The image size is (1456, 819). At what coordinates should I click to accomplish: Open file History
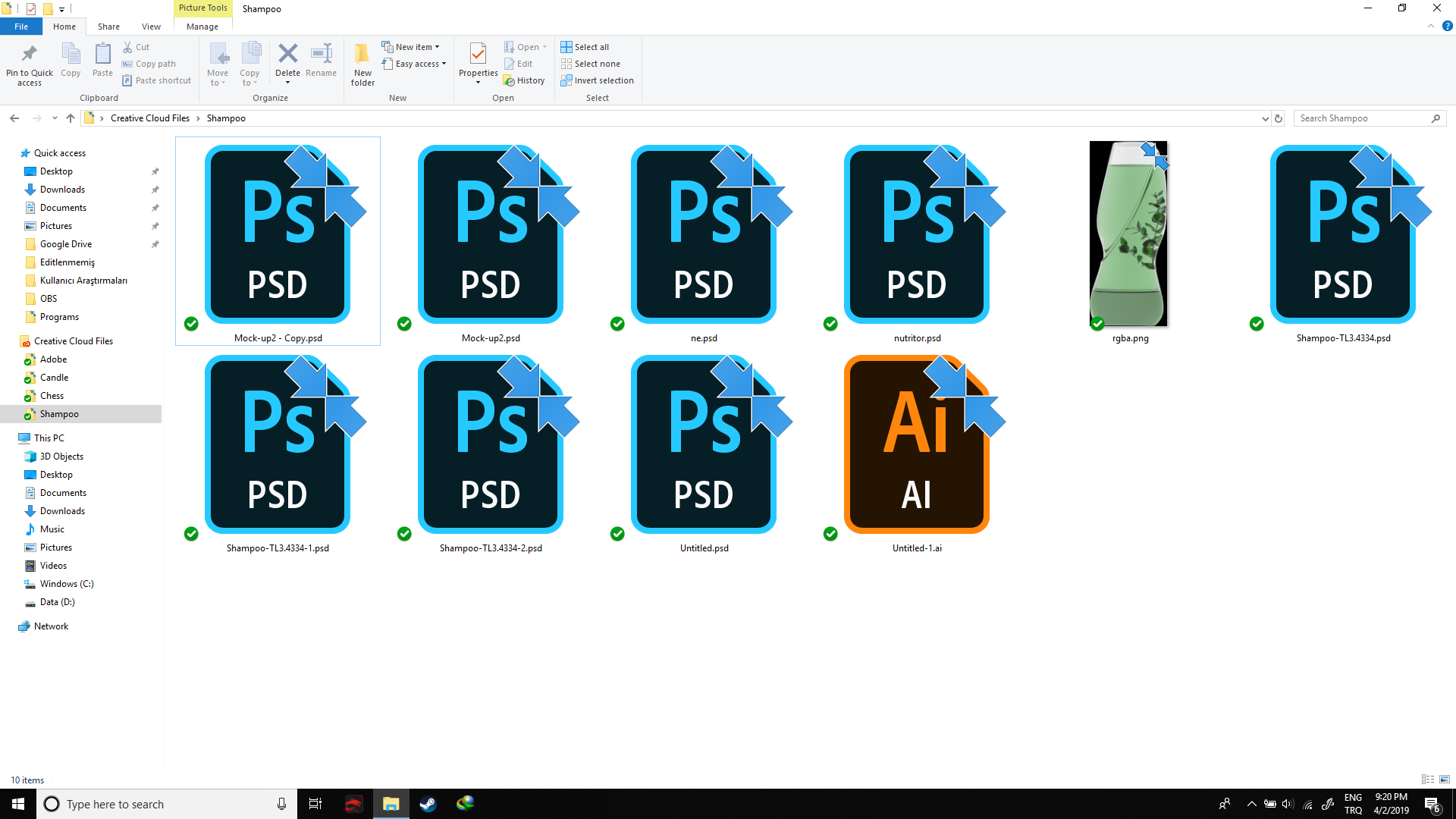[525, 80]
